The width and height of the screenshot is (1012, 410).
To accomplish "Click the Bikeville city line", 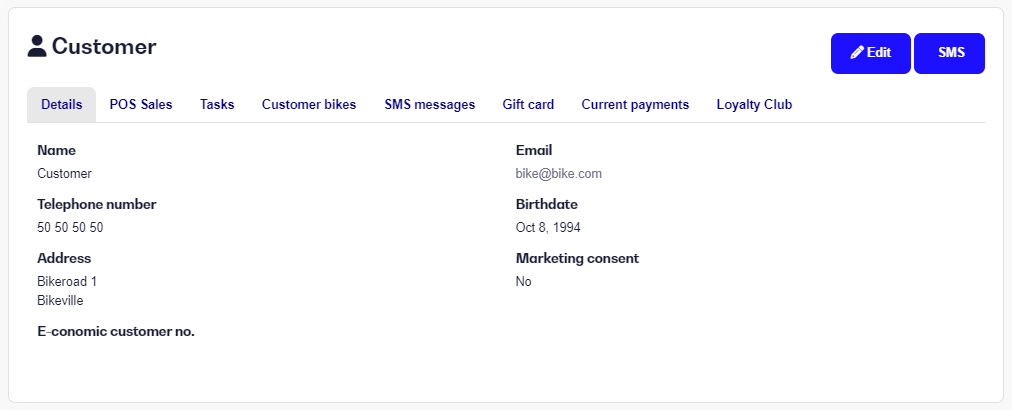I will point(60,301).
